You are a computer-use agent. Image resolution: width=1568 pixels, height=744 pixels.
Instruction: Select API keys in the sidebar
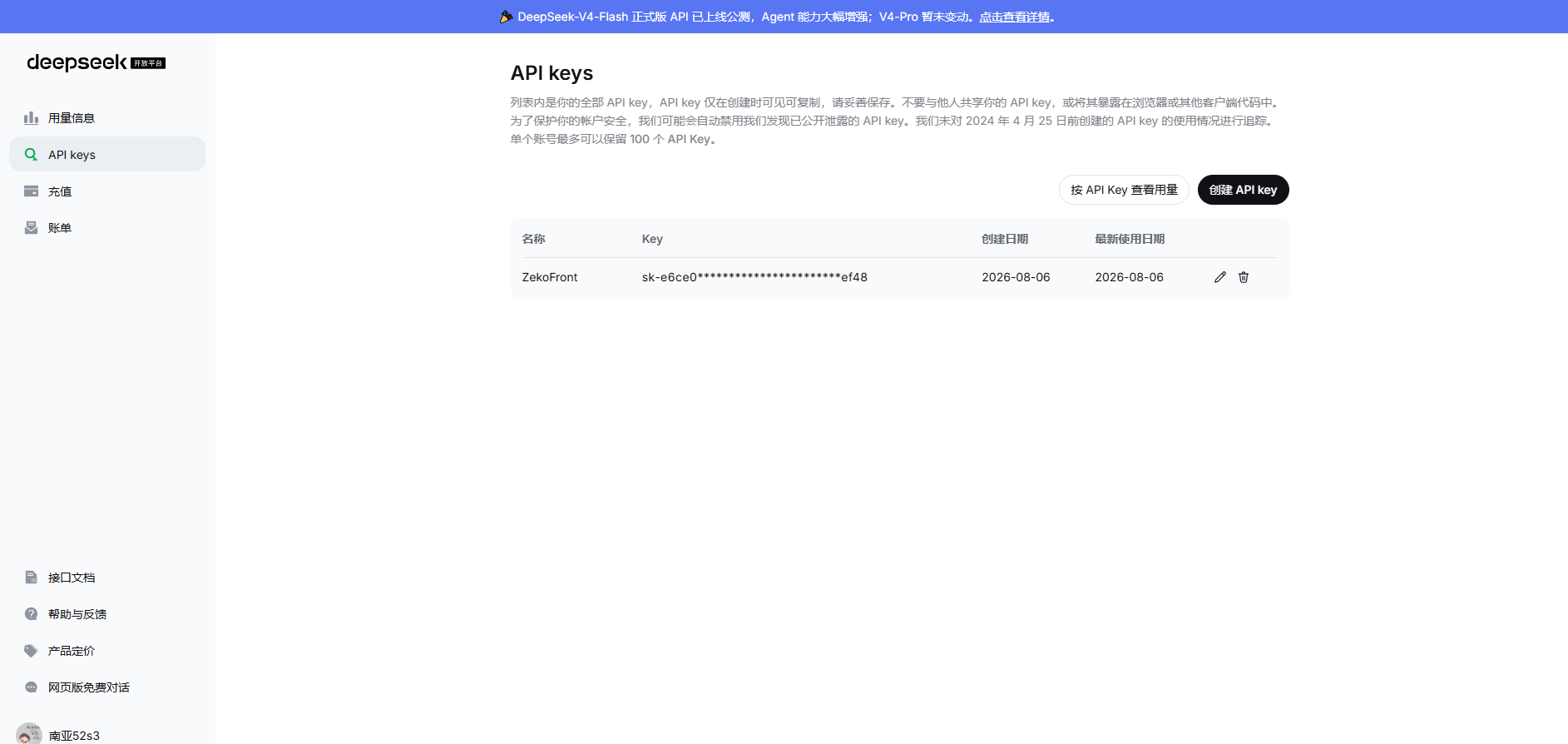click(107, 155)
